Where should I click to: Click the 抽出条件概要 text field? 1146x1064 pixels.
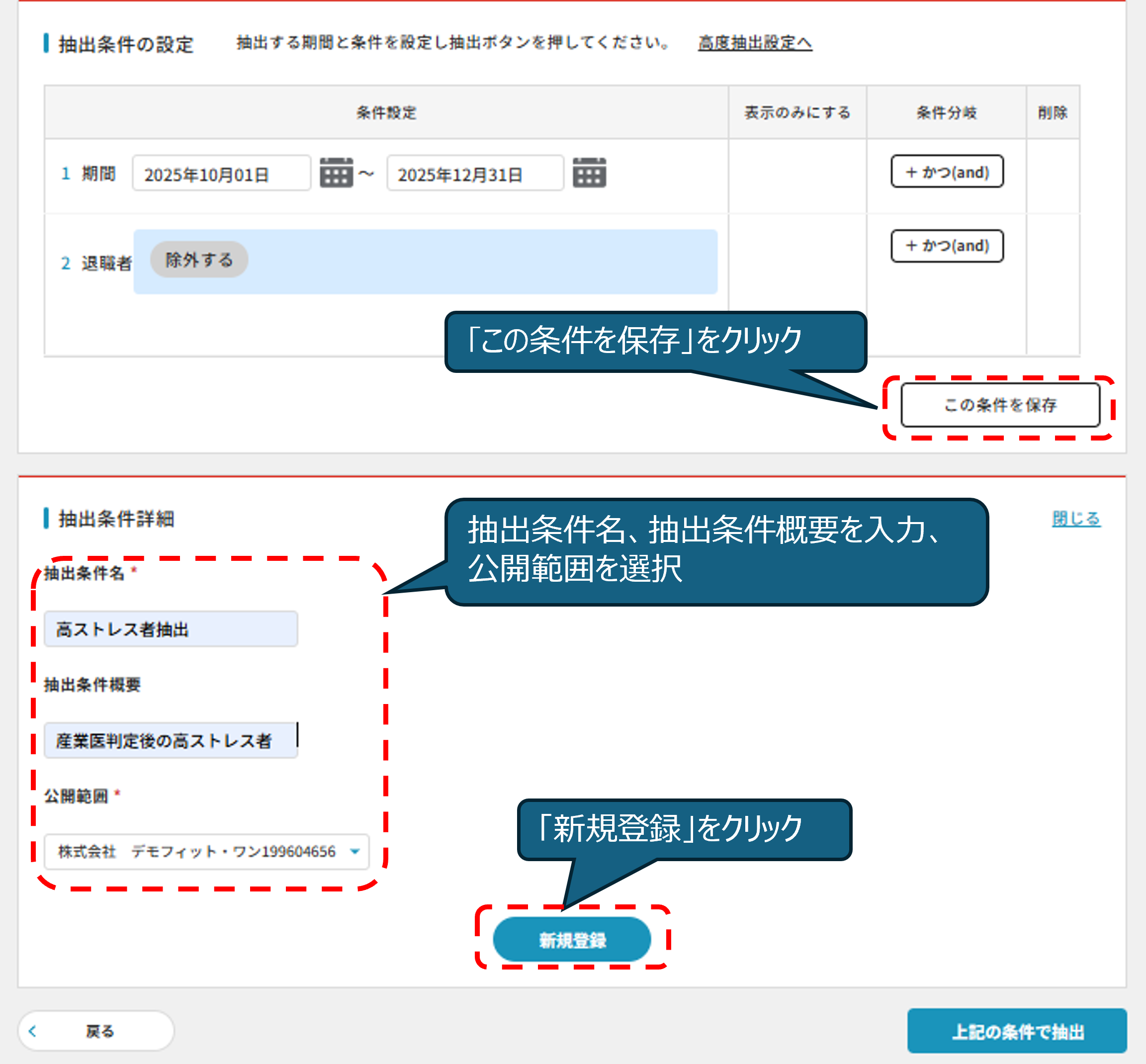coord(171,740)
